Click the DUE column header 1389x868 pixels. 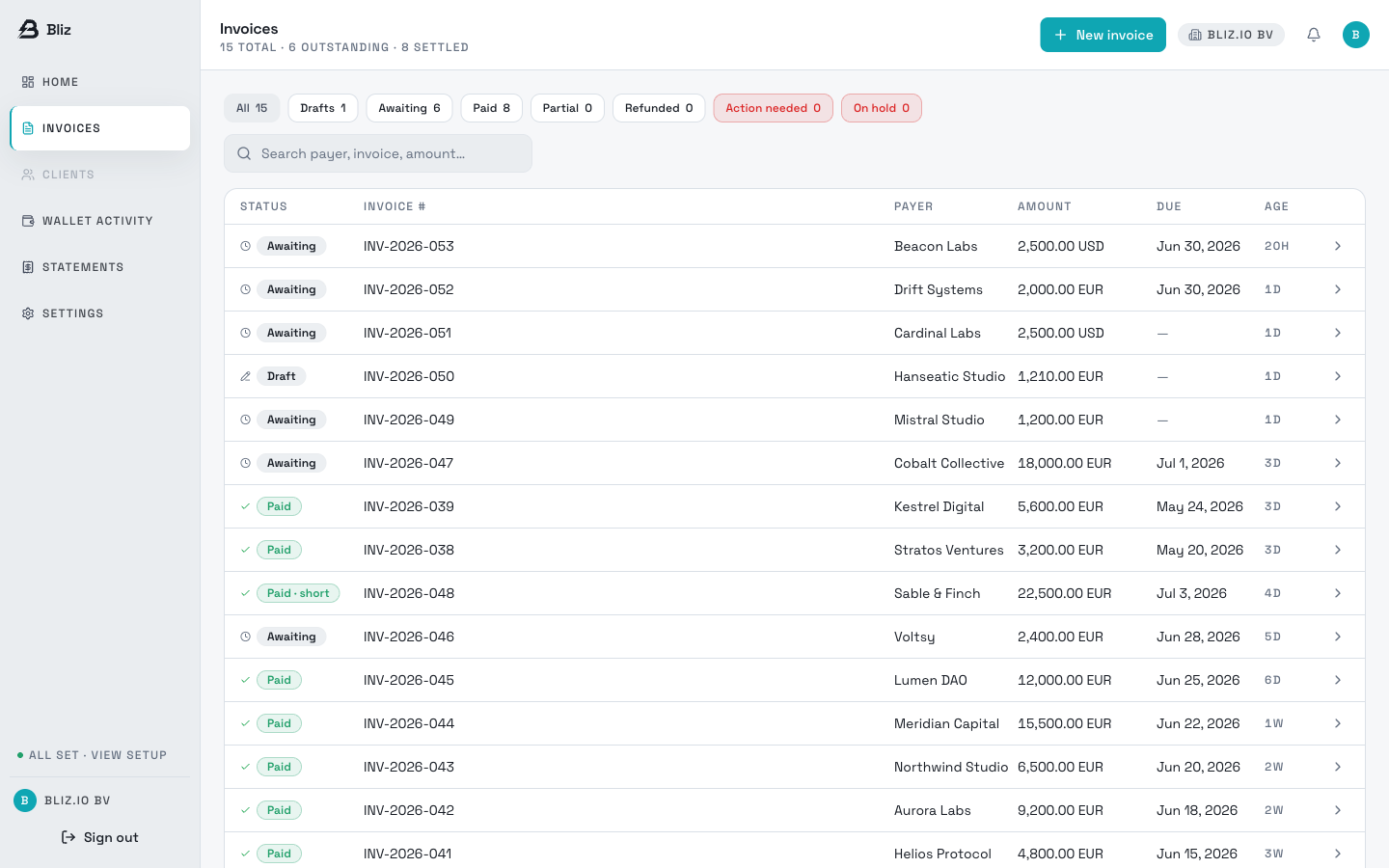1169,206
